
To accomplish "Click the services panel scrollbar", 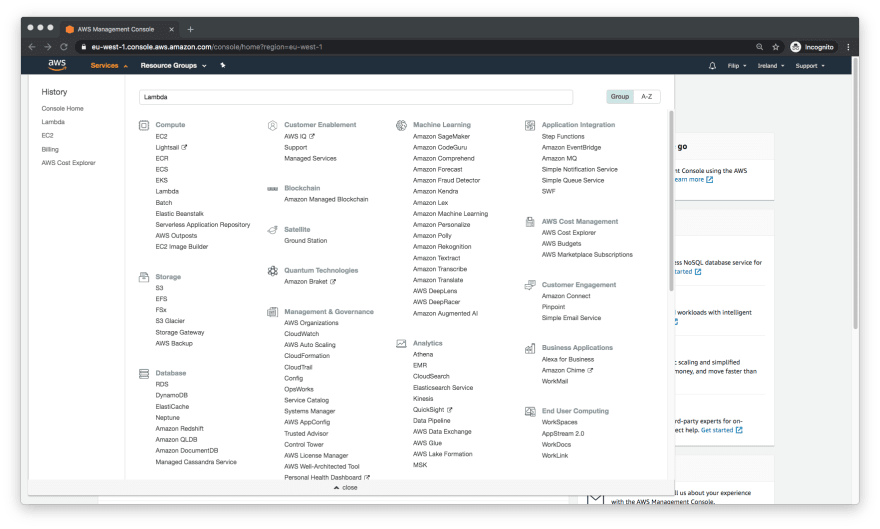I will [x=671, y=201].
